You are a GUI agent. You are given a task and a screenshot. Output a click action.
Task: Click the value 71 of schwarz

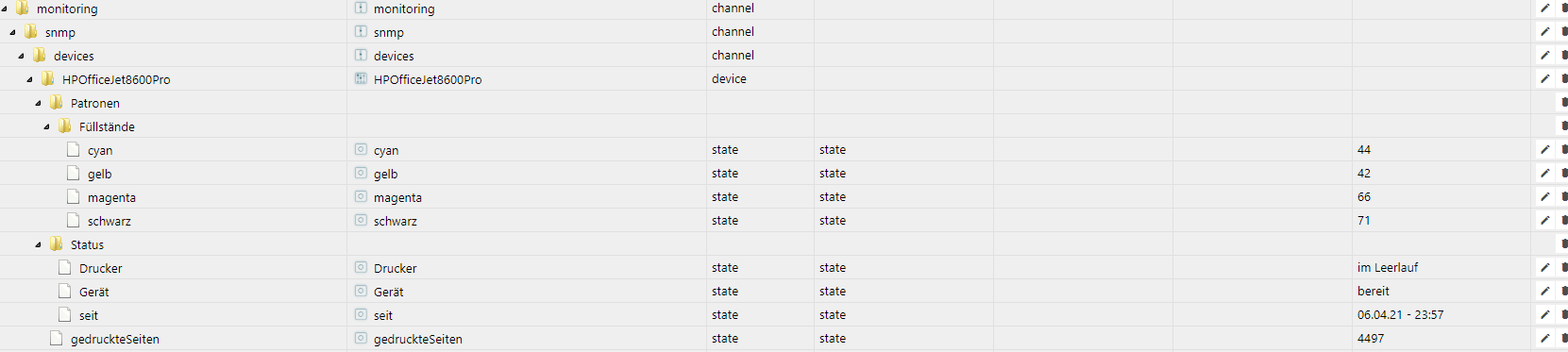[1363, 220]
